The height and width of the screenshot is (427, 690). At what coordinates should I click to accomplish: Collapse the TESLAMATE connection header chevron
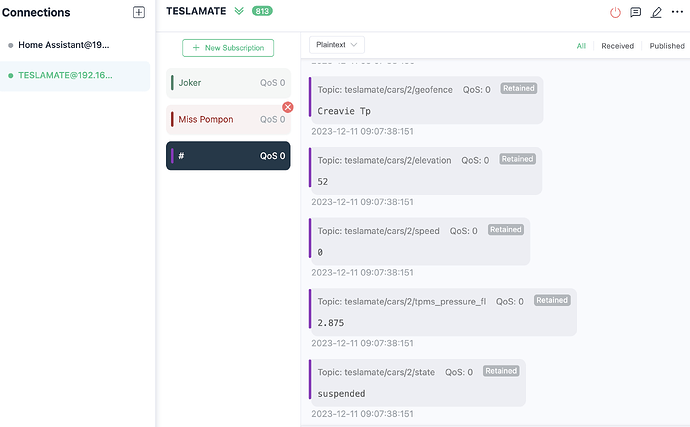tap(239, 11)
